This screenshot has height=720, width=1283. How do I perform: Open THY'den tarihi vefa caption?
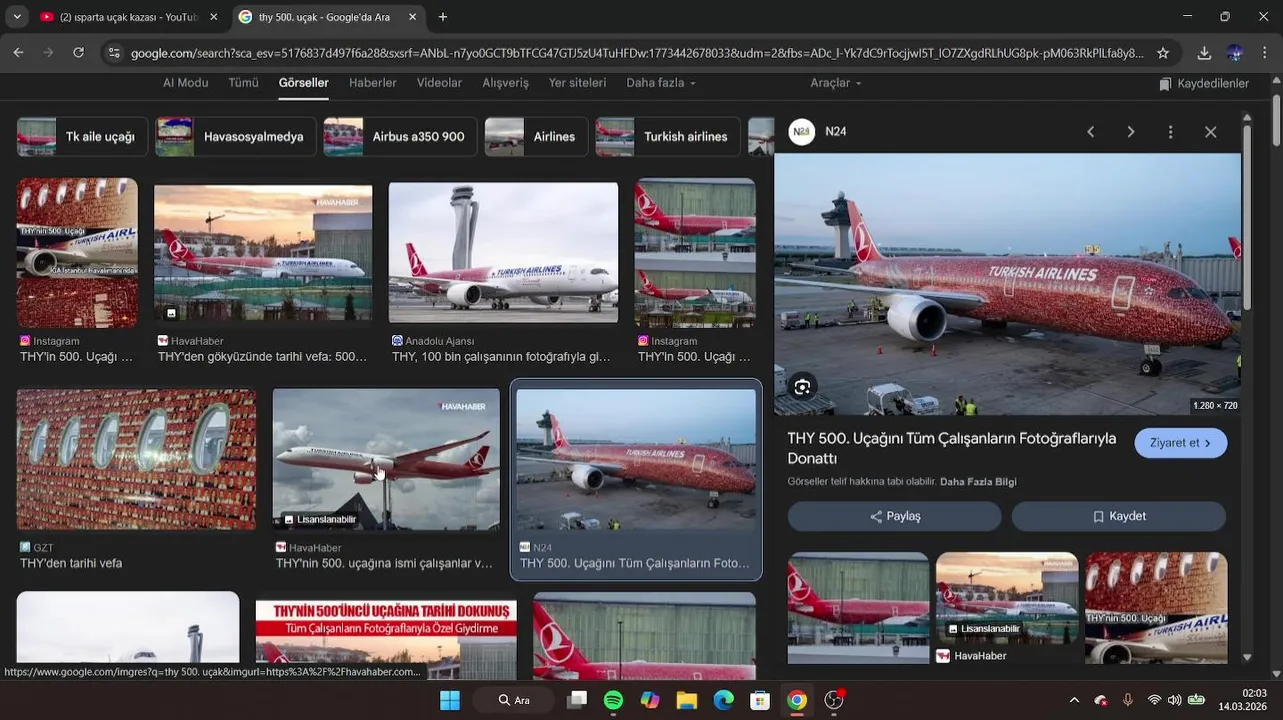click(x=71, y=563)
